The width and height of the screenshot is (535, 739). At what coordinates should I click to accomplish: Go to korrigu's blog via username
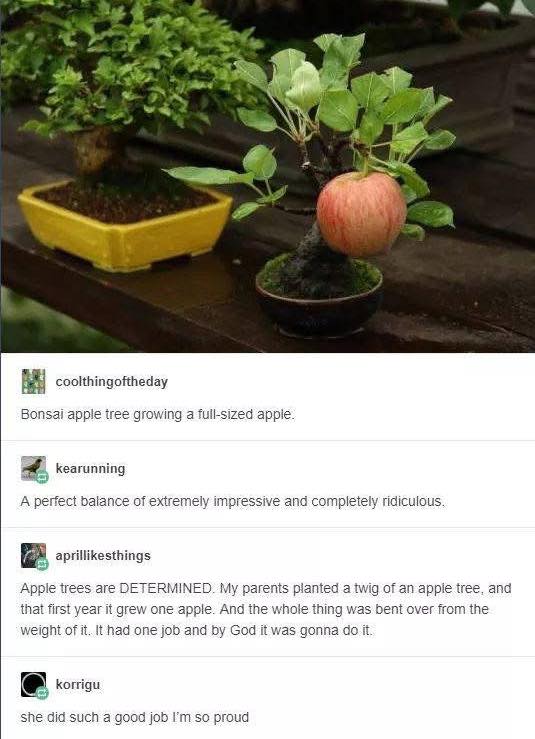78,684
